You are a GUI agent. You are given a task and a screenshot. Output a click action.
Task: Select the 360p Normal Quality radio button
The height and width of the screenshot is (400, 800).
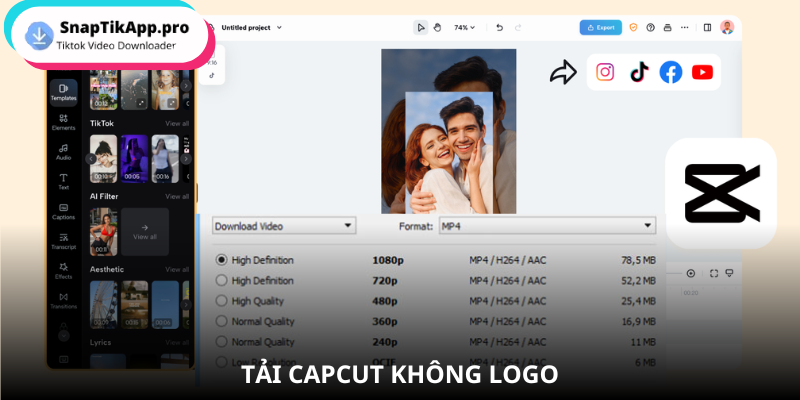pyautogui.click(x=221, y=321)
